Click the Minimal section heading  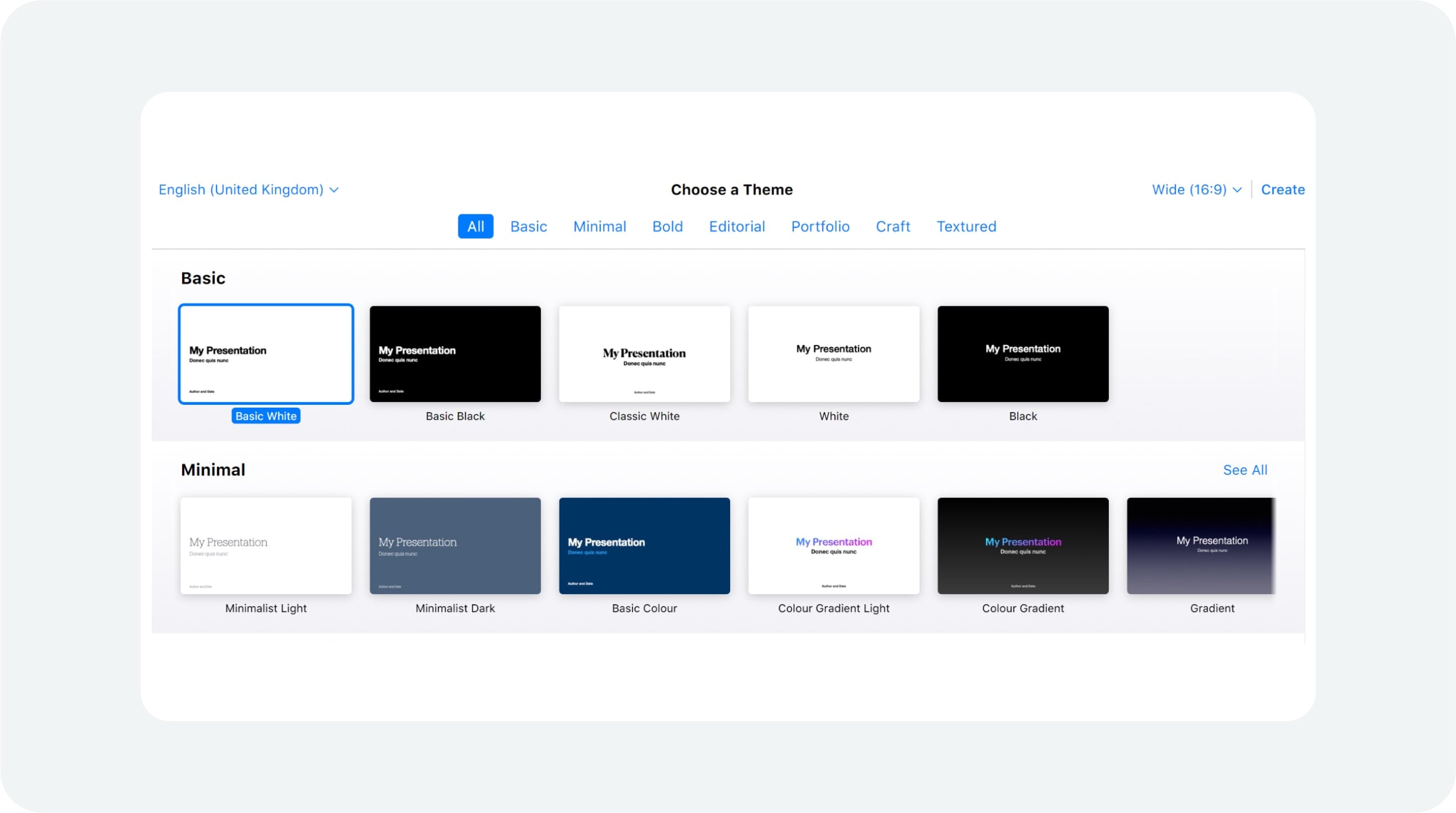(x=213, y=470)
